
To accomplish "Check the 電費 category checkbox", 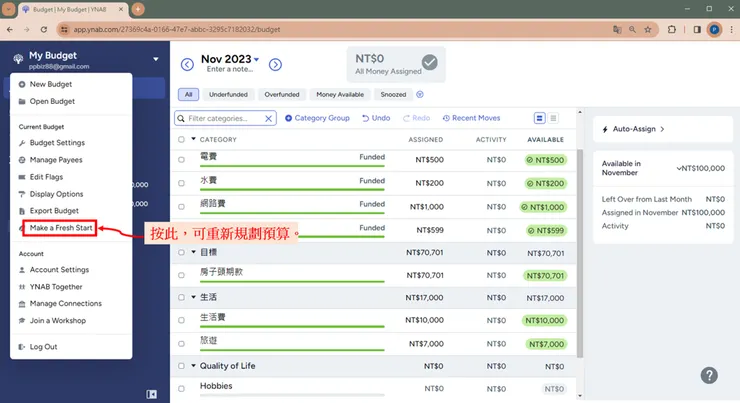I will pos(181,160).
